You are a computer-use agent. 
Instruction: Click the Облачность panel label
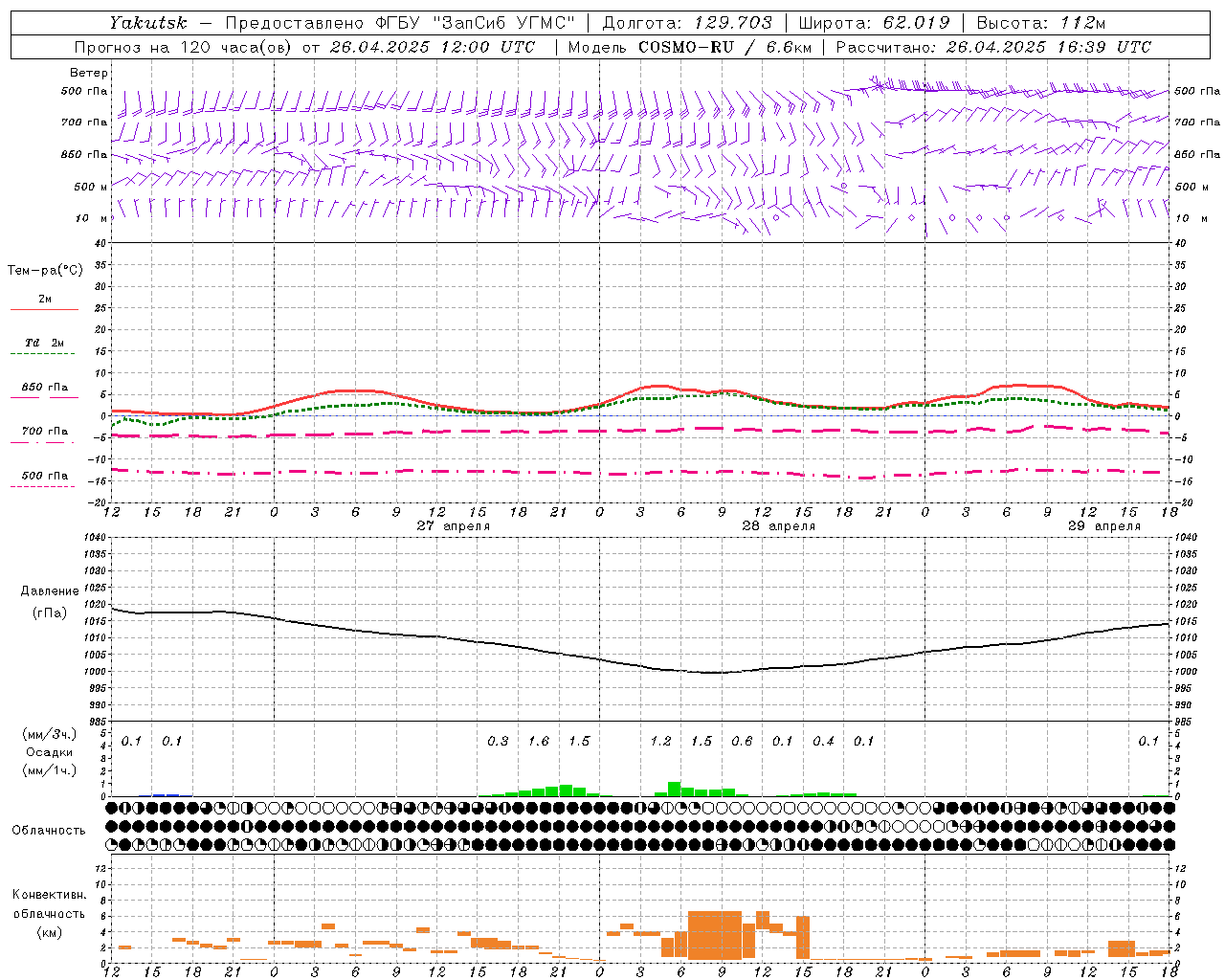(x=49, y=831)
